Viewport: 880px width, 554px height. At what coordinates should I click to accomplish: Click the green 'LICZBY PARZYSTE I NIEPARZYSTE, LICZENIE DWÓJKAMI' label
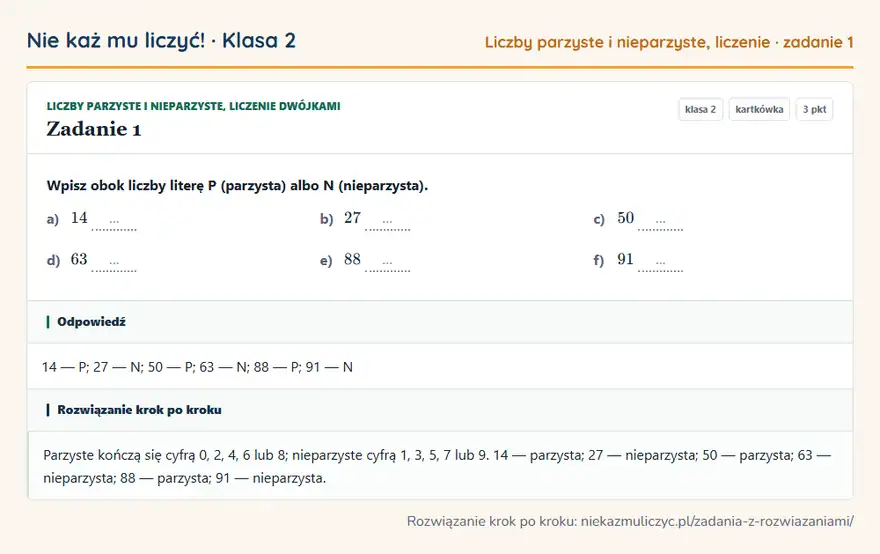click(x=194, y=106)
